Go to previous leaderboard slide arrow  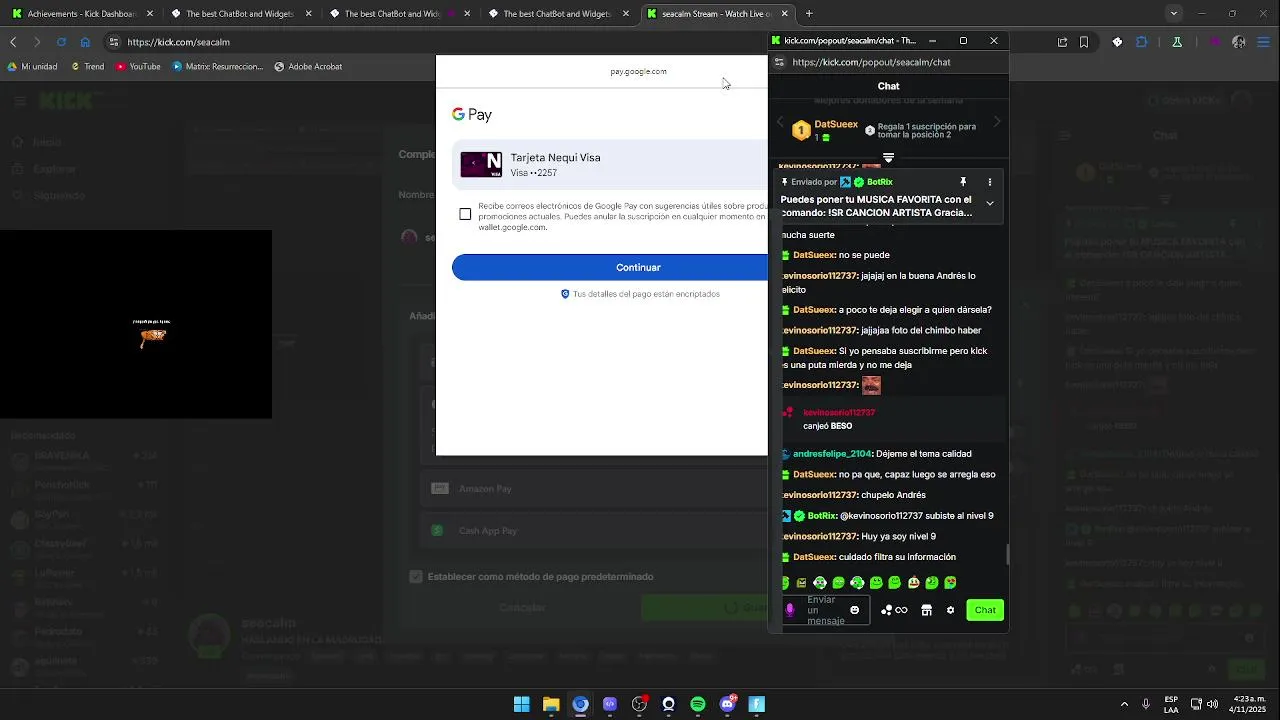(780, 122)
